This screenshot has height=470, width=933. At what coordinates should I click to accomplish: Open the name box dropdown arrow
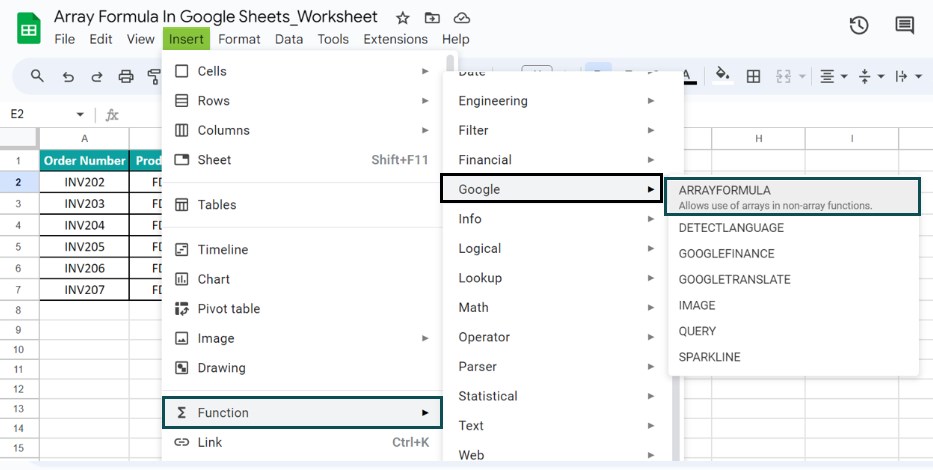tap(80, 114)
